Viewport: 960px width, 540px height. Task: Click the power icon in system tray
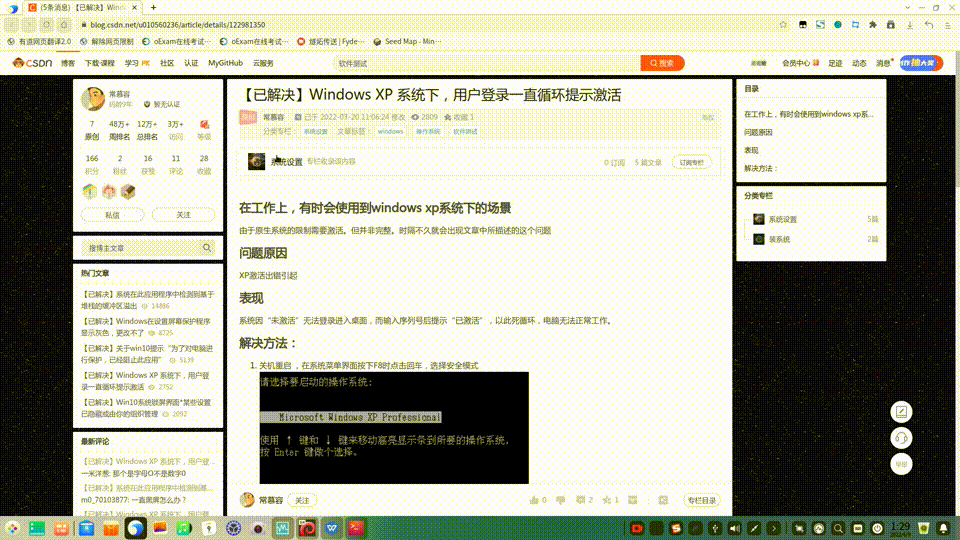[877, 528]
